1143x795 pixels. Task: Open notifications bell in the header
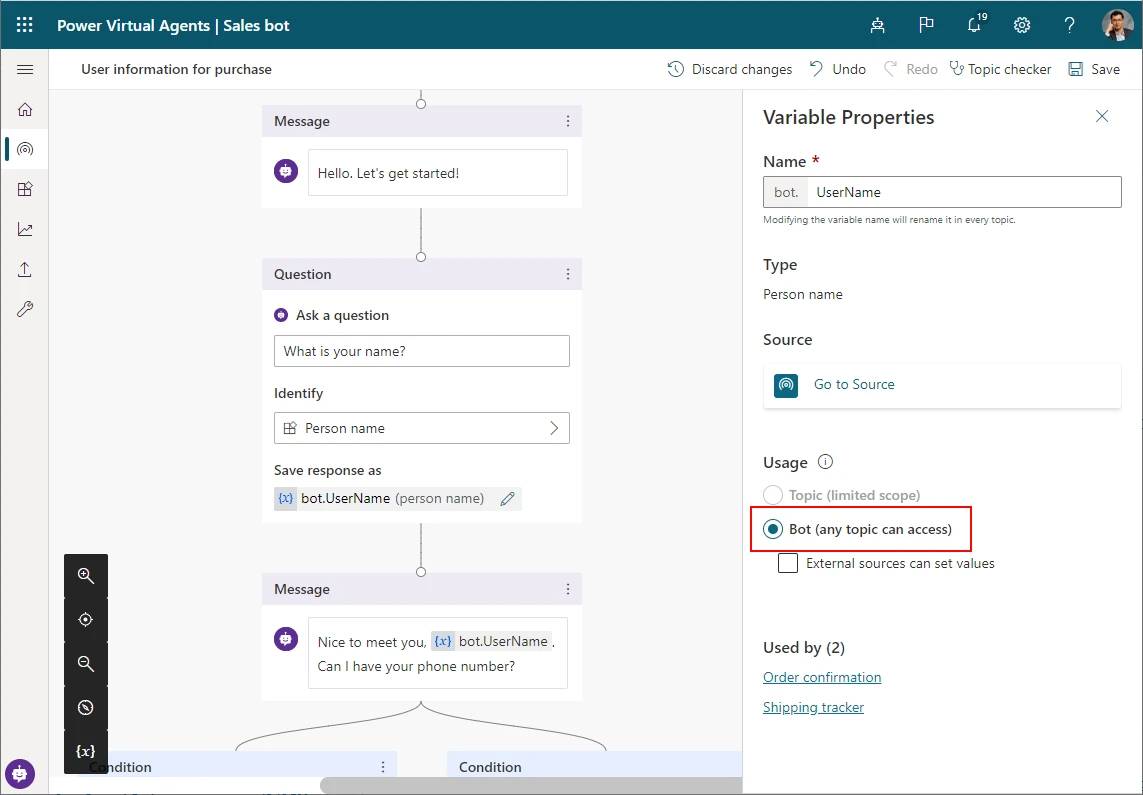pos(975,25)
